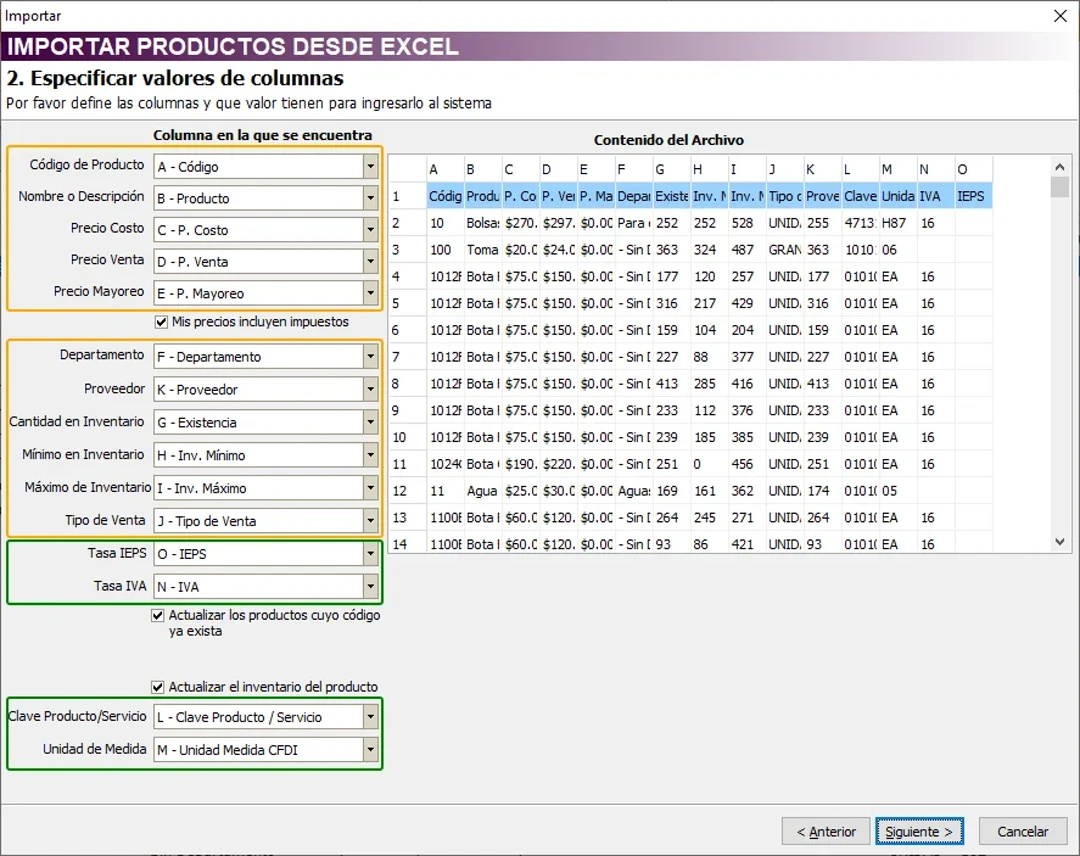Open the Unidad de Medida dropdown
The image size is (1080, 856).
click(370, 749)
